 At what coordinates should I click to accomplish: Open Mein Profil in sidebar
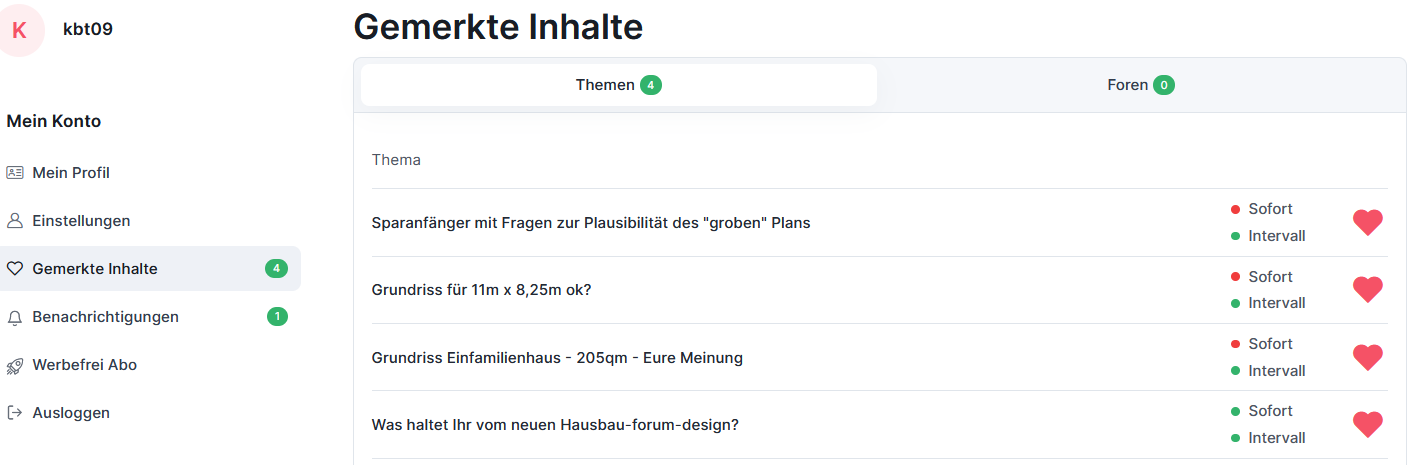pyautogui.click(x=70, y=173)
